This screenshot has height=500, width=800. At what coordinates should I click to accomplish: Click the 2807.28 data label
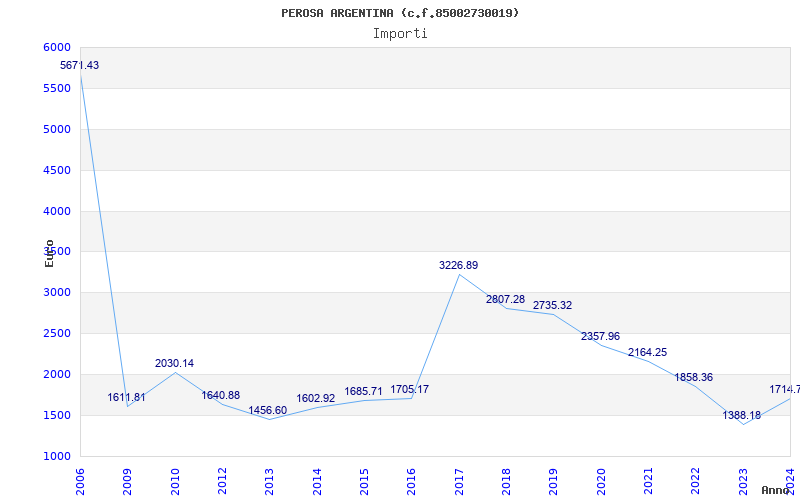click(506, 299)
